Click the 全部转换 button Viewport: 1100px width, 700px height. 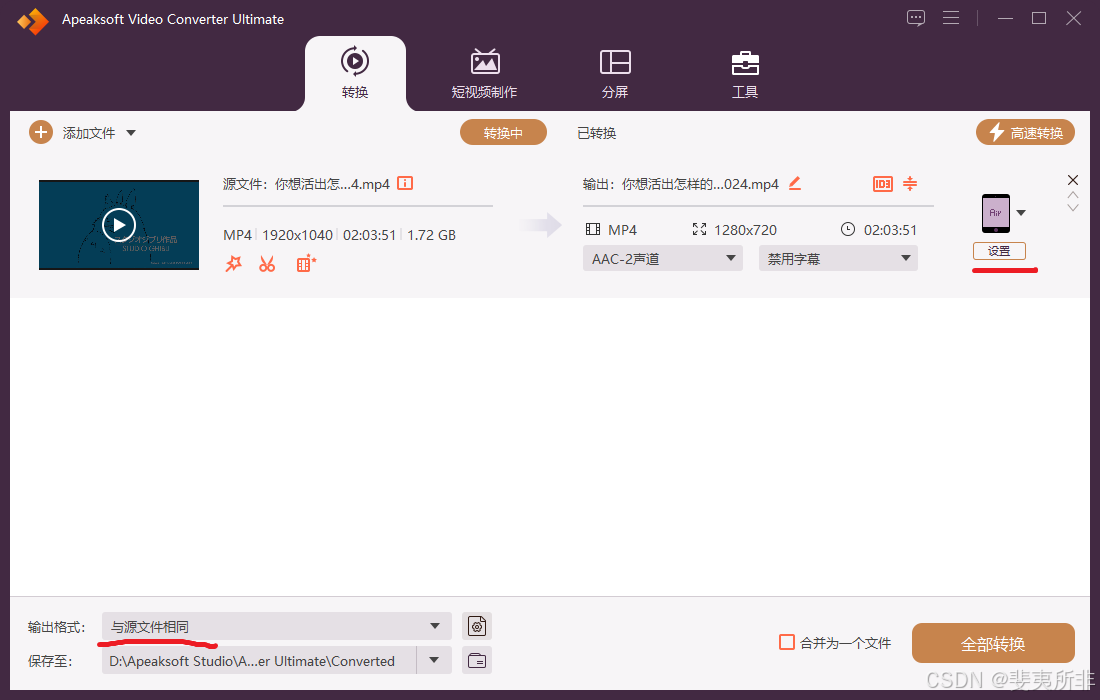pyautogui.click(x=993, y=643)
